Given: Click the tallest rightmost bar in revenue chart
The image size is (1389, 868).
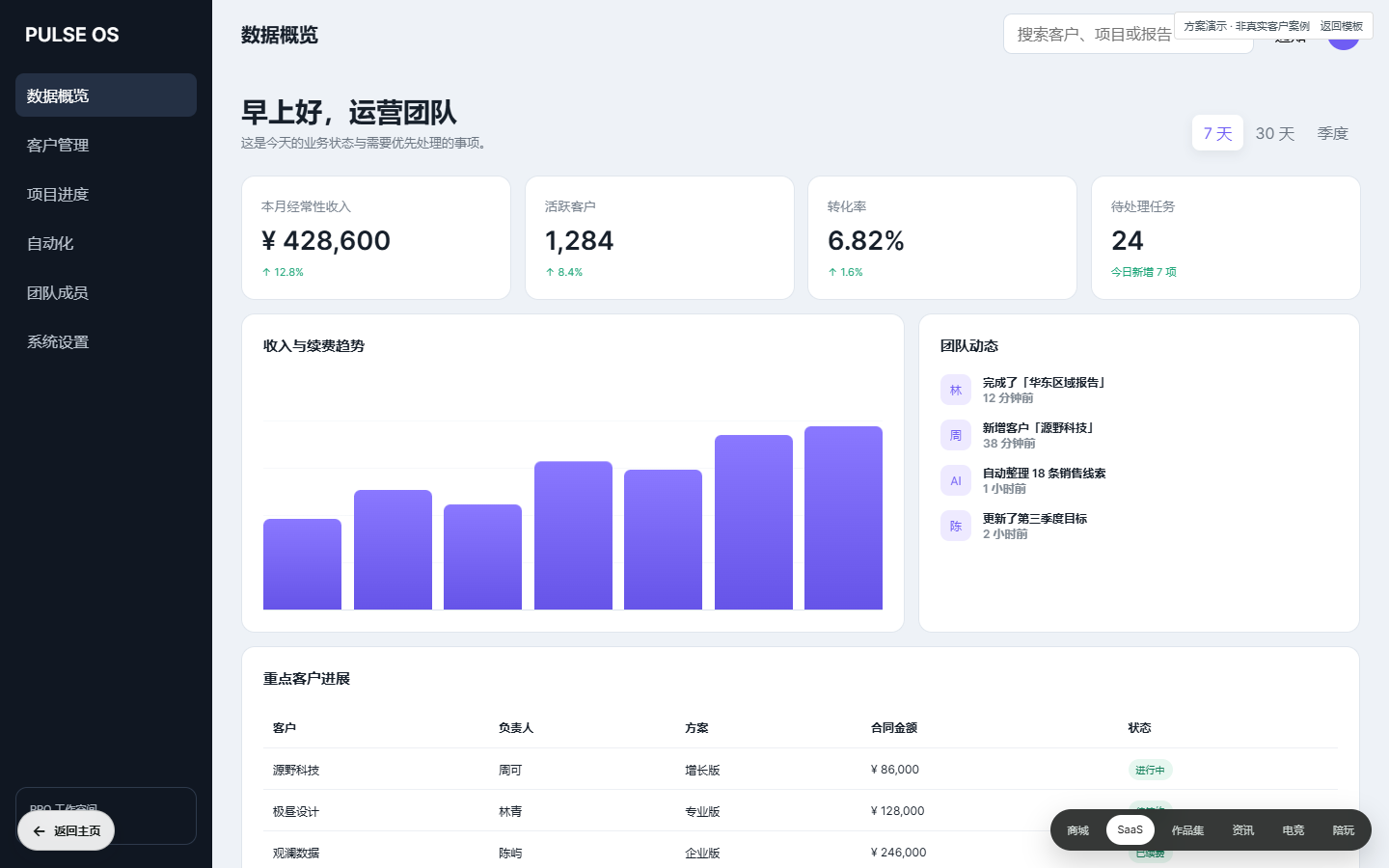Looking at the screenshot, I should [x=843, y=518].
